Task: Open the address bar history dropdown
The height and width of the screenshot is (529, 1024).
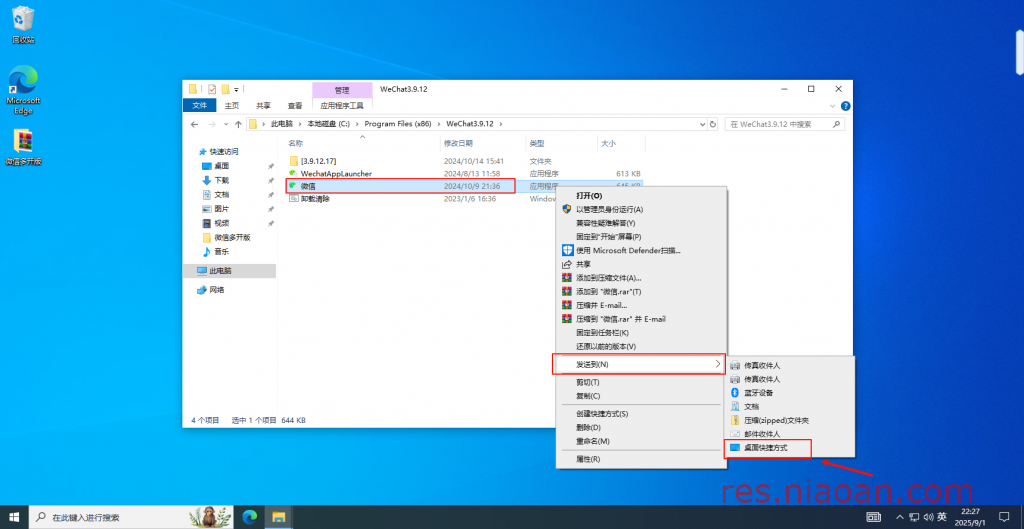Action: tap(702, 124)
